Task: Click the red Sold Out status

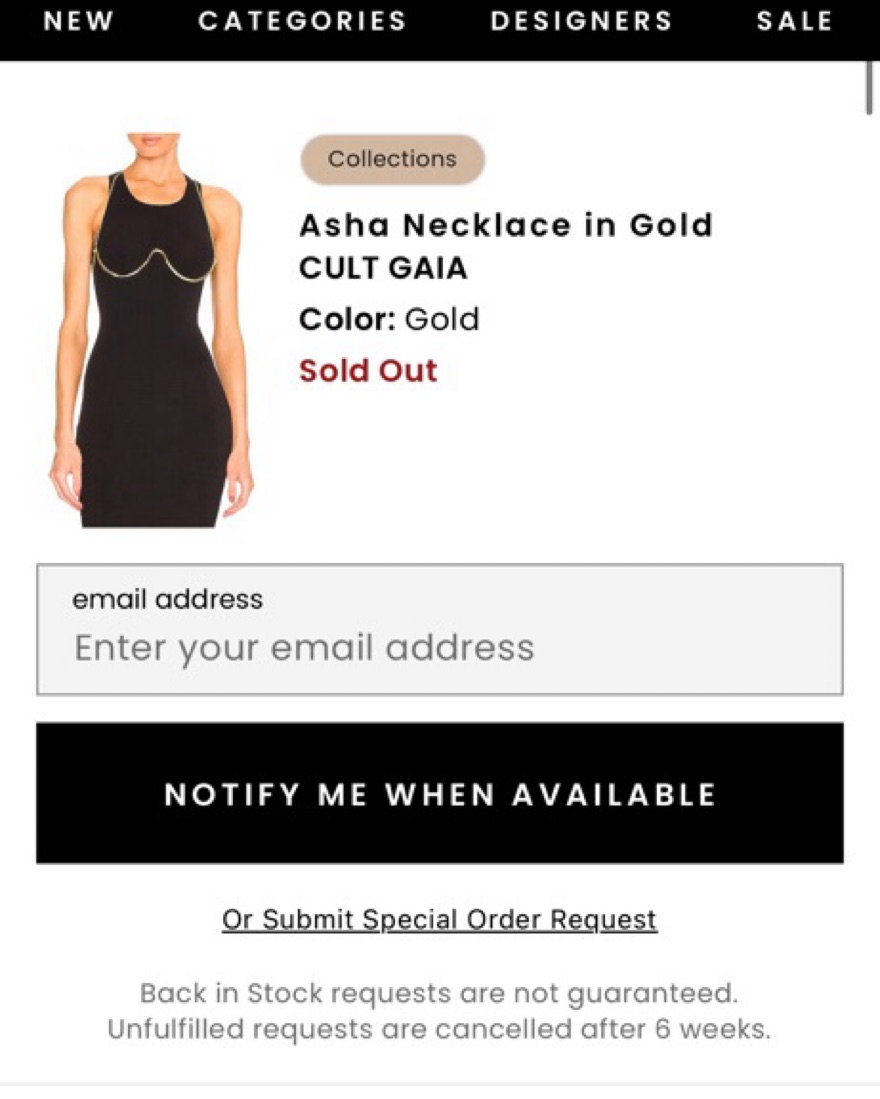Action: 368,371
